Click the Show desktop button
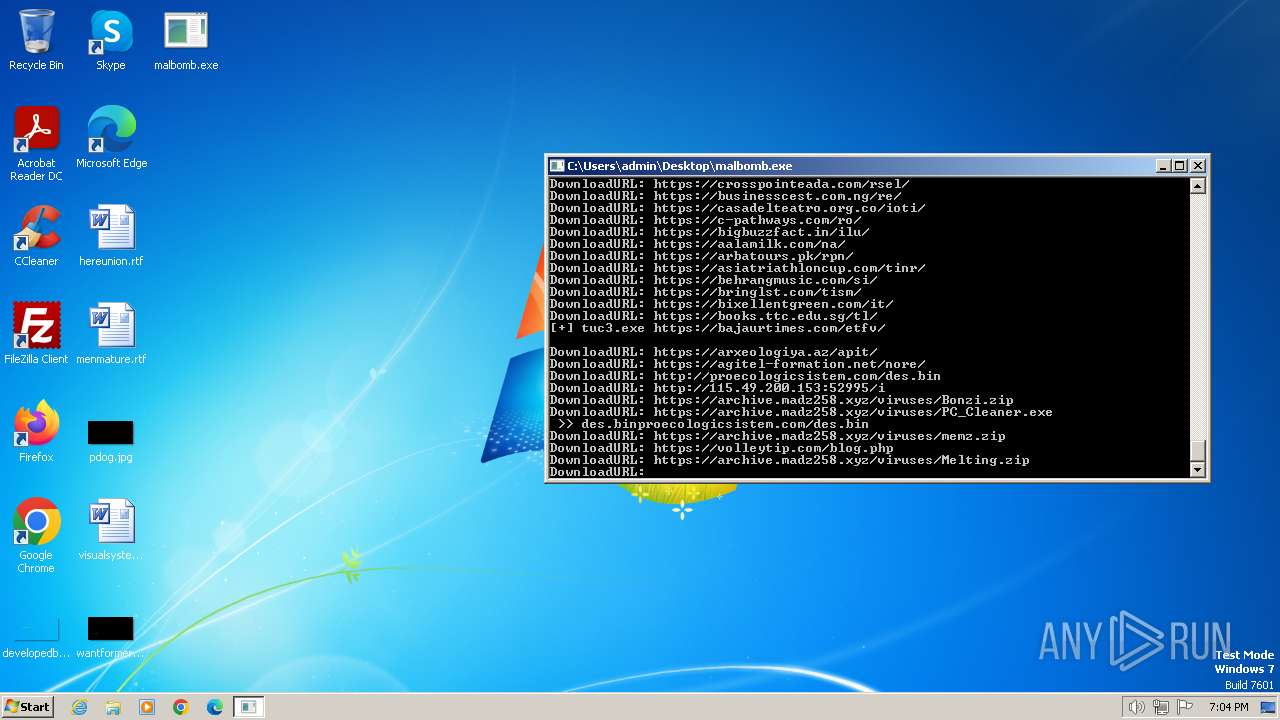 (x=1269, y=707)
